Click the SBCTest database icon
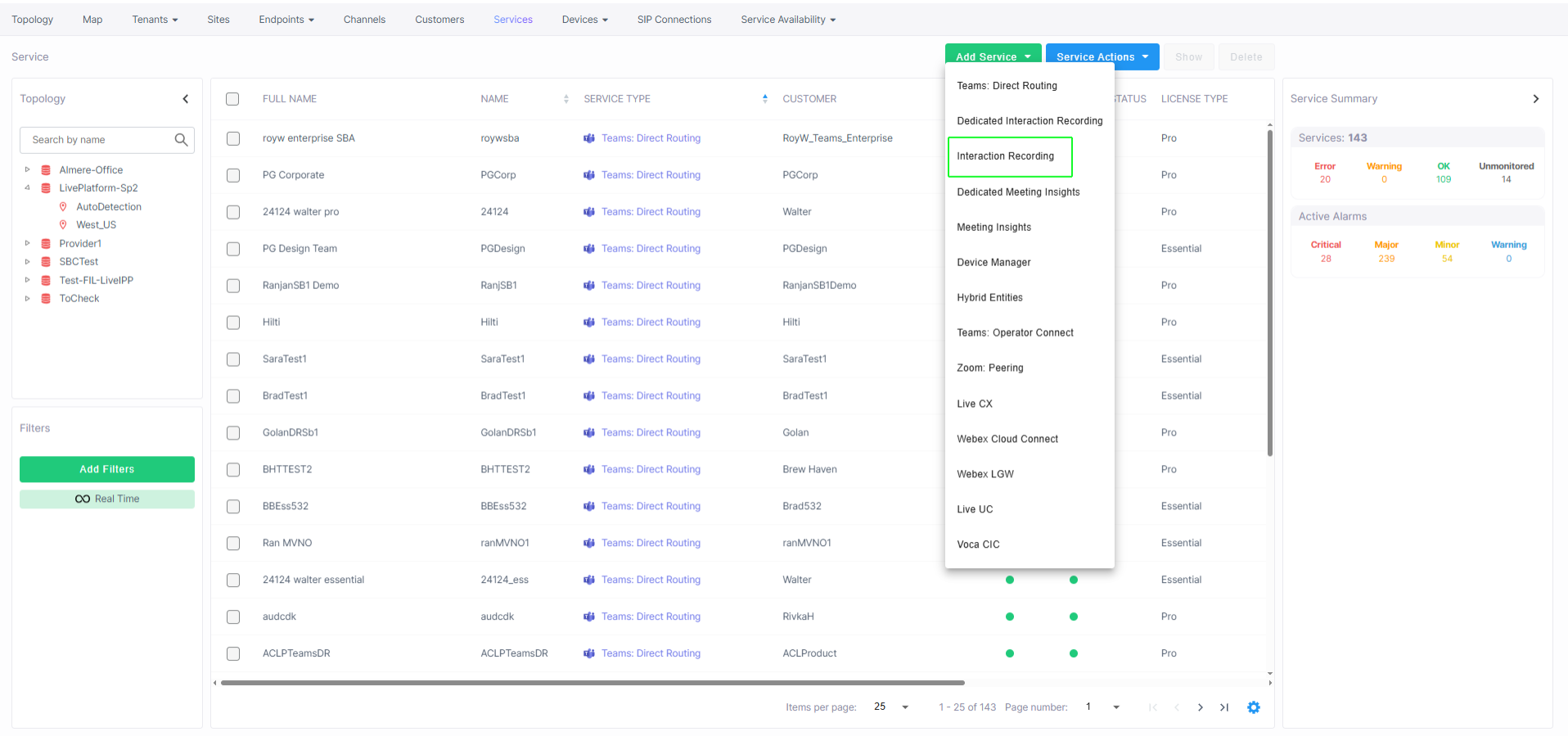The image size is (1568, 736). click(46, 262)
